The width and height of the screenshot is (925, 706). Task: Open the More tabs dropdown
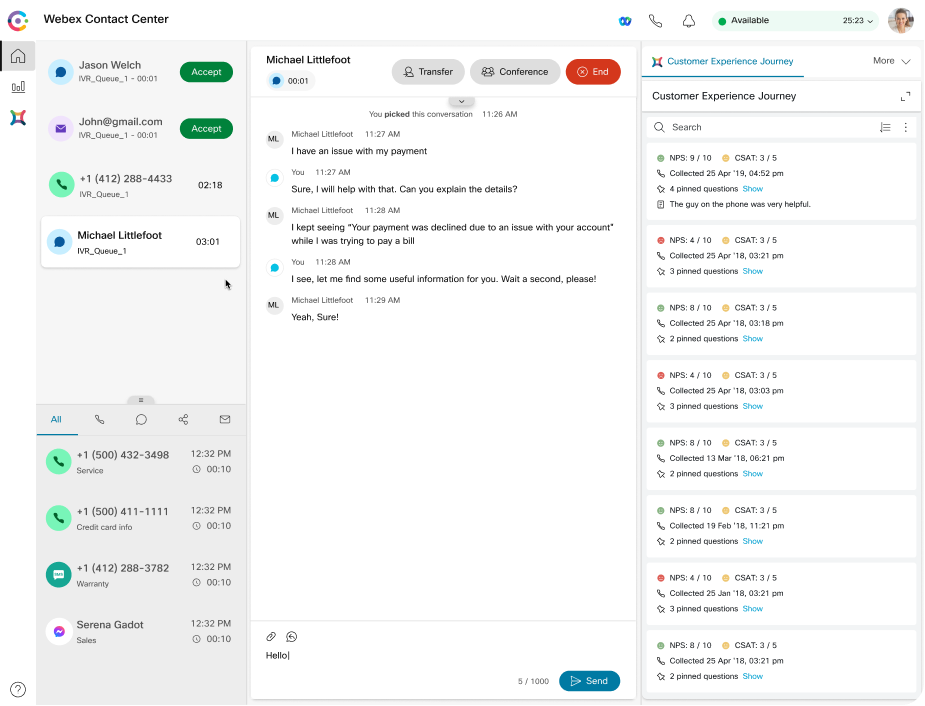pyautogui.click(x=891, y=61)
